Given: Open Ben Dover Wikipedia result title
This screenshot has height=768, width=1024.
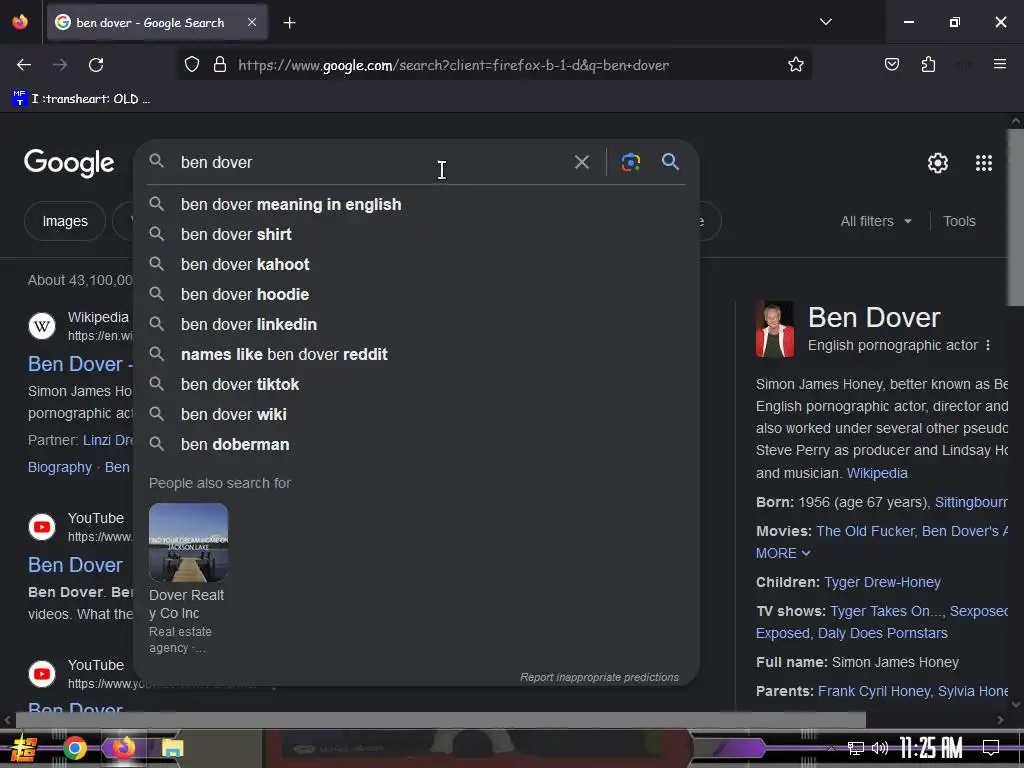Looking at the screenshot, I should click(x=80, y=364).
